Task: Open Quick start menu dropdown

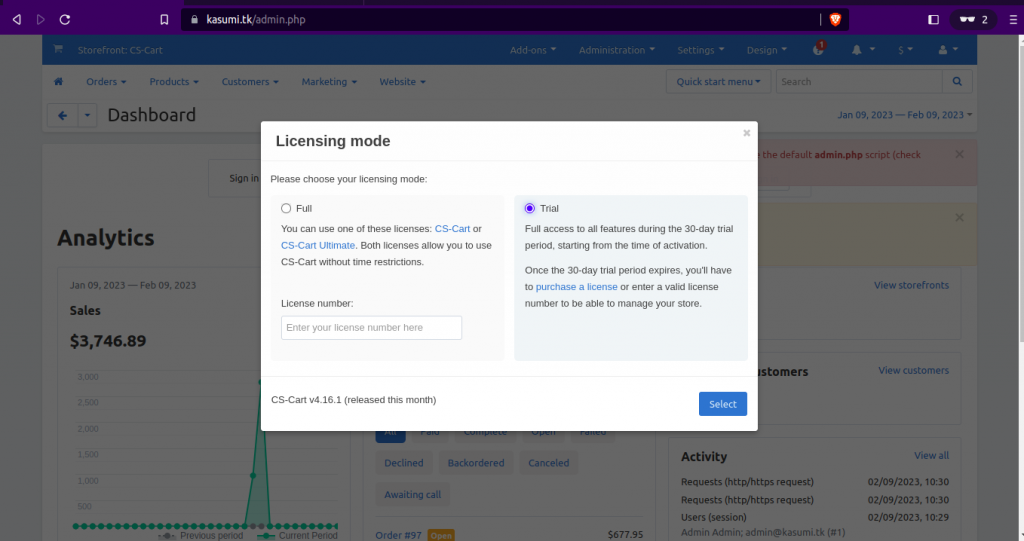Action: (x=718, y=82)
